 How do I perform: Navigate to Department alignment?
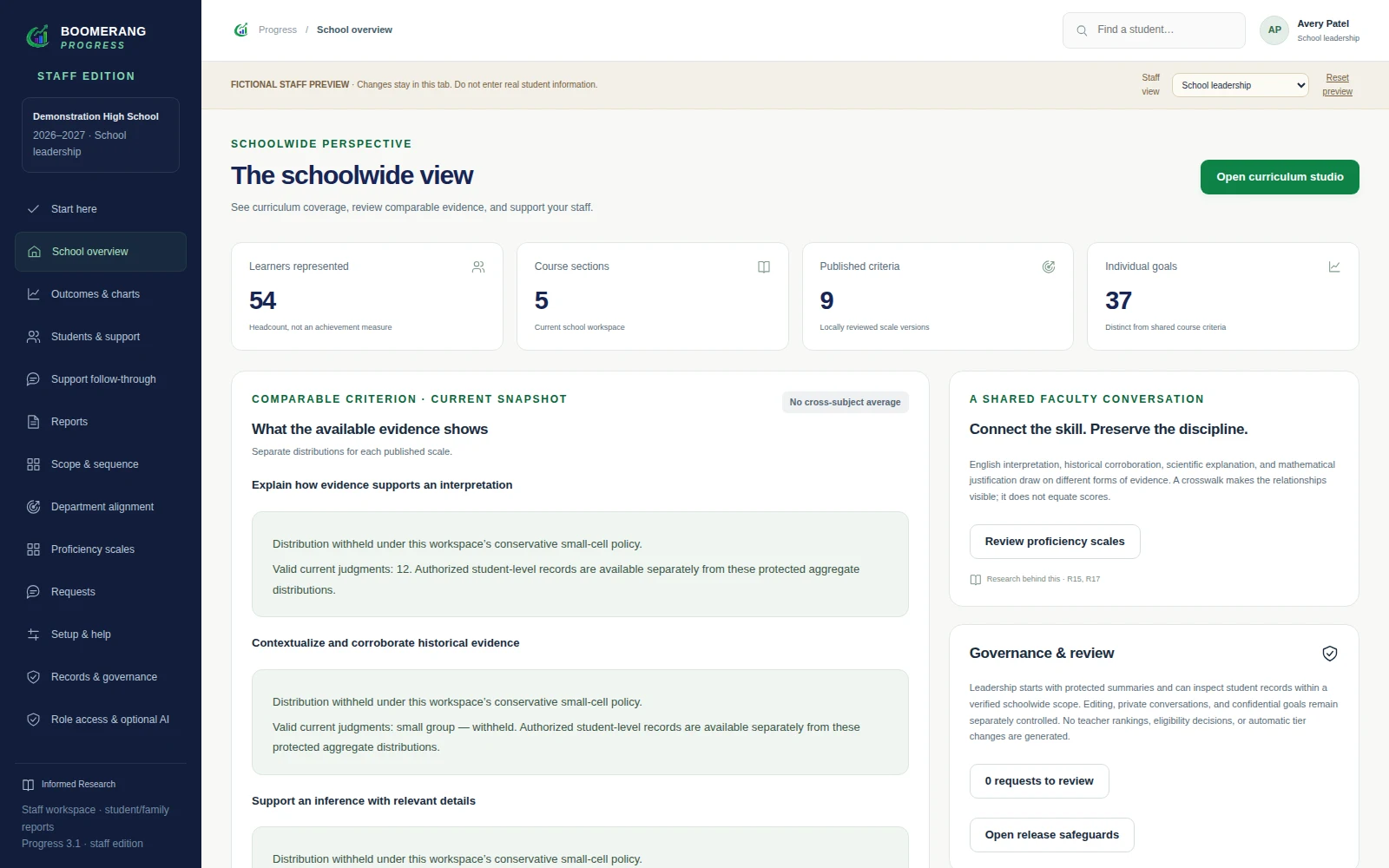coord(101,507)
